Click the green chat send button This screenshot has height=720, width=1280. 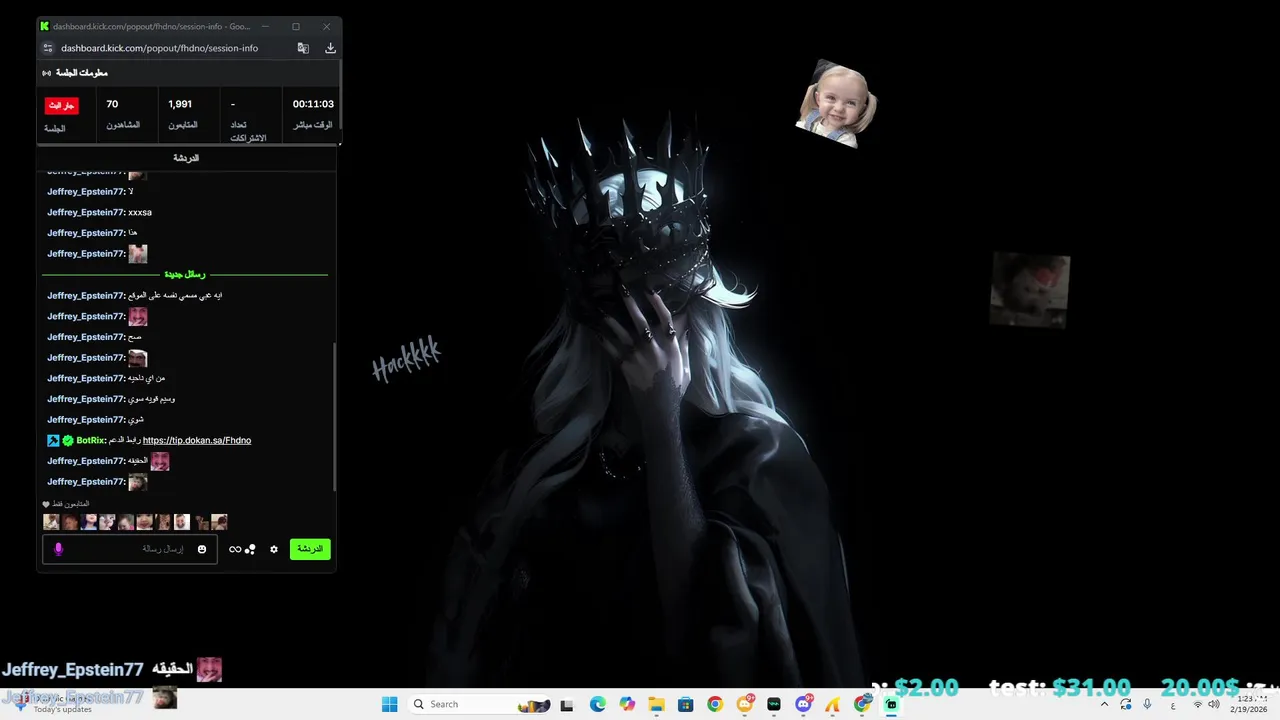coord(310,549)
